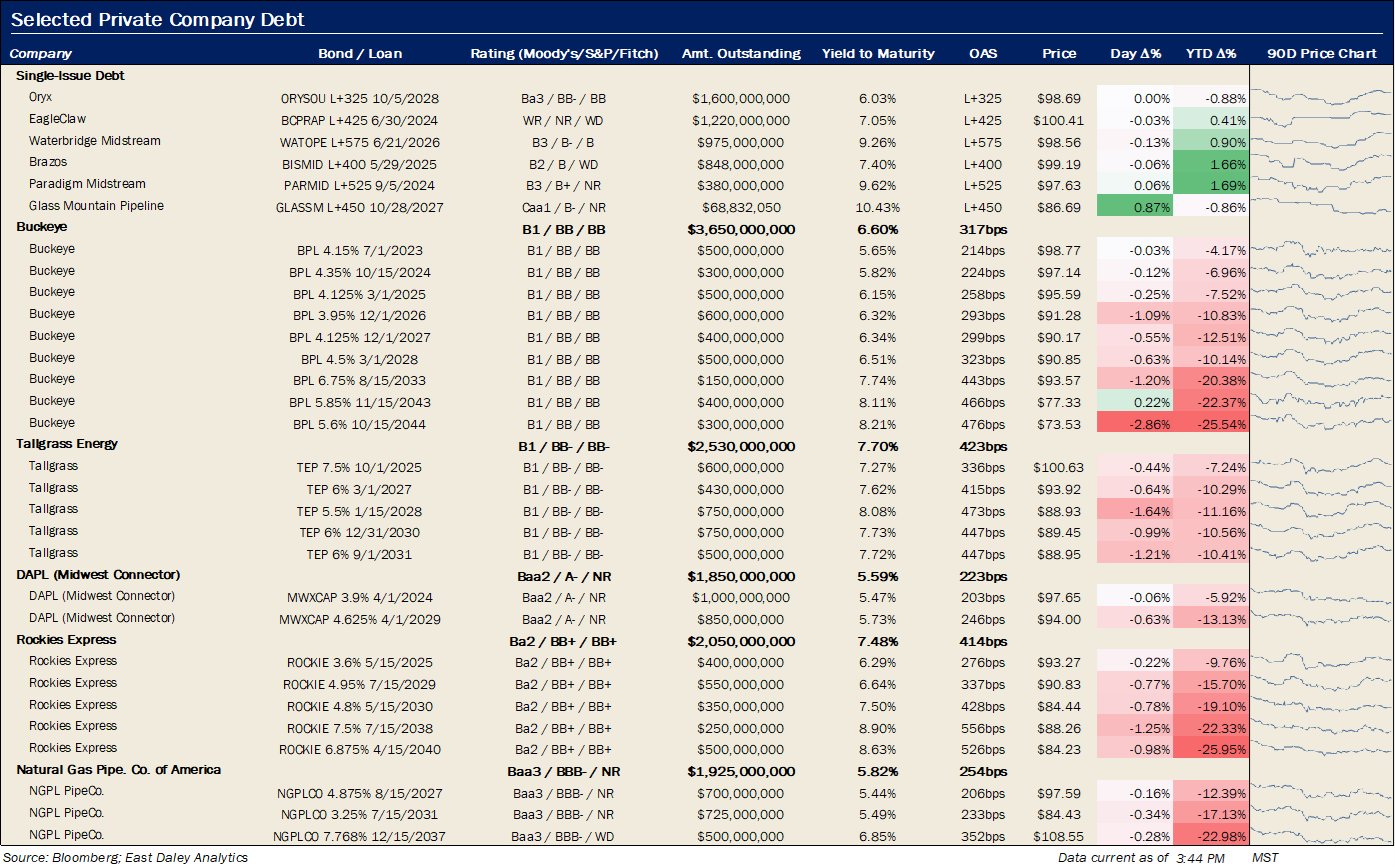Screen dimensions: 1395x868
Task: Select MWXCAP 4.625% 4/1/2029 bond
Action: tap(360, 619)
